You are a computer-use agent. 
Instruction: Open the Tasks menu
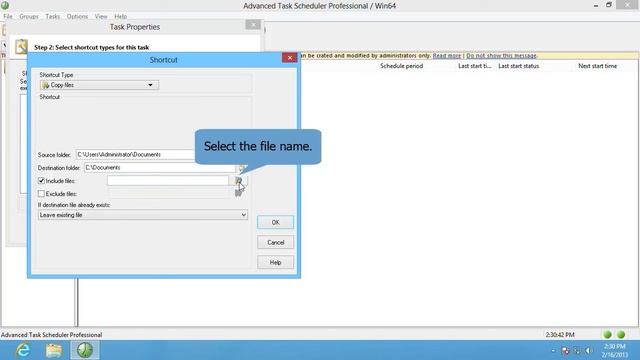pos(52,16)
